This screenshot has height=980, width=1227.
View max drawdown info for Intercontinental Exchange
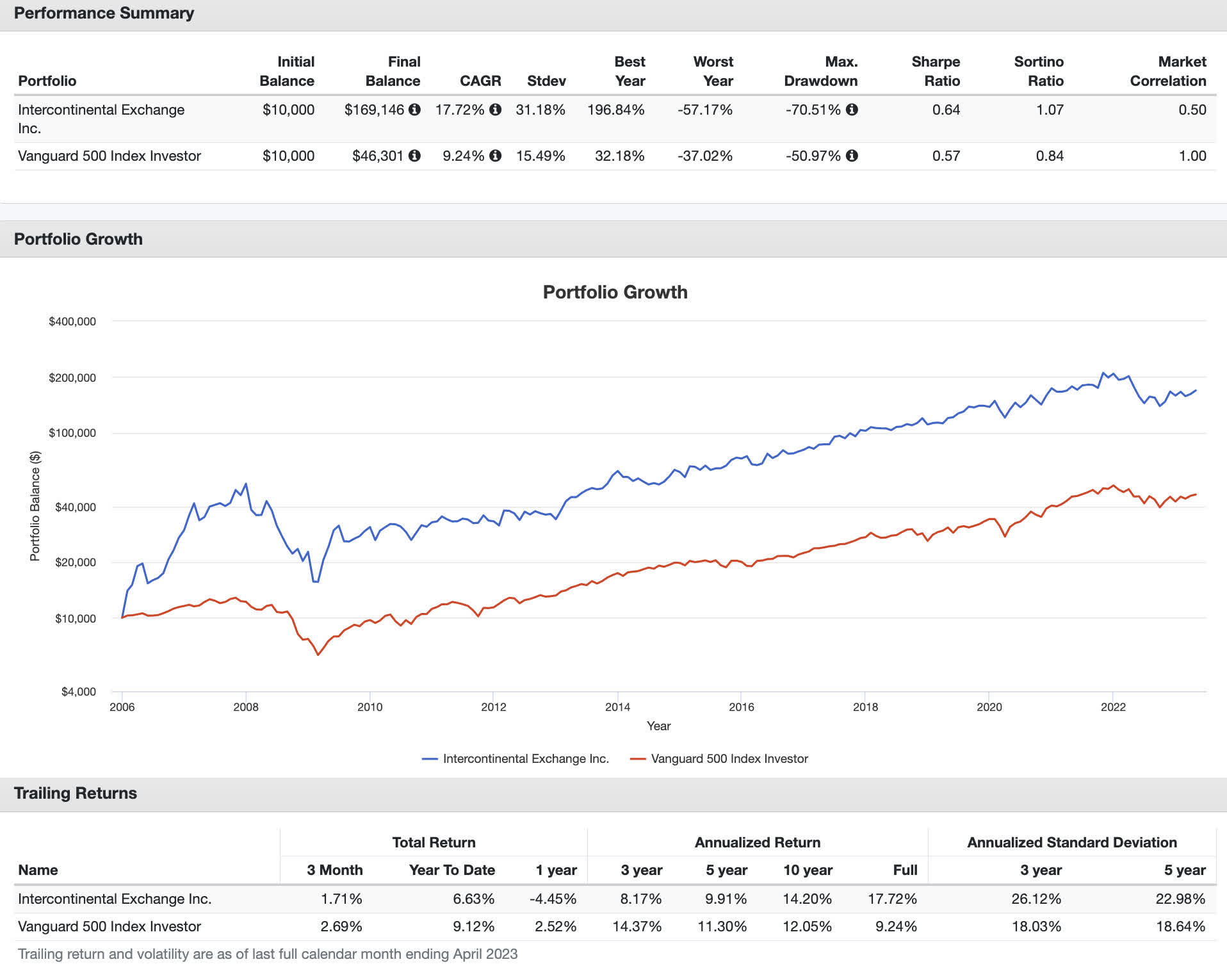(852, 110)
